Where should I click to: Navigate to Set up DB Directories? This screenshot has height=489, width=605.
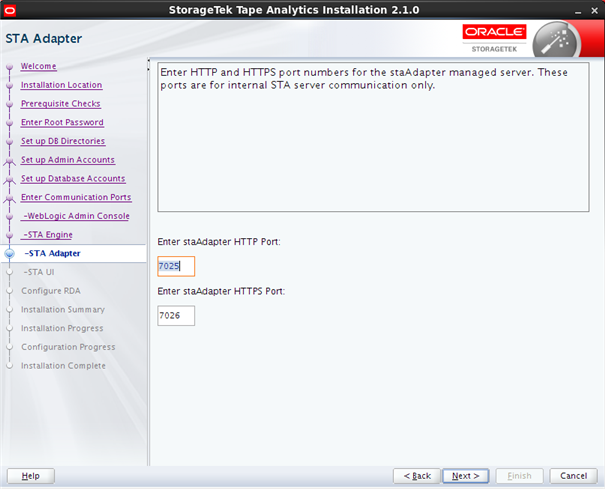click(63, 141)
